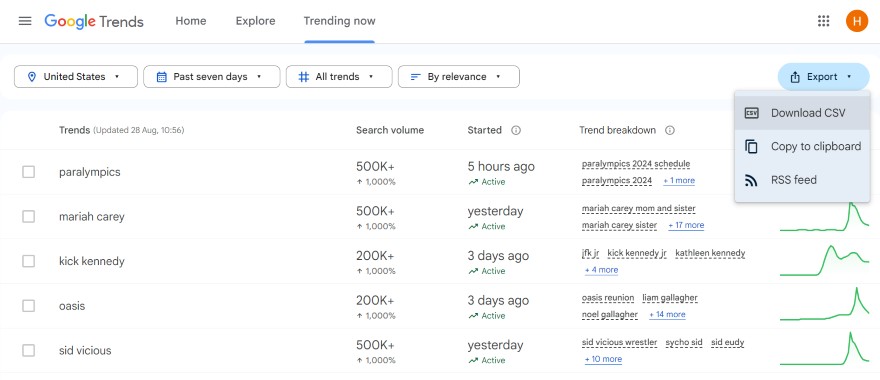Open the kick kennedy trend title

(x=91, y=261)
